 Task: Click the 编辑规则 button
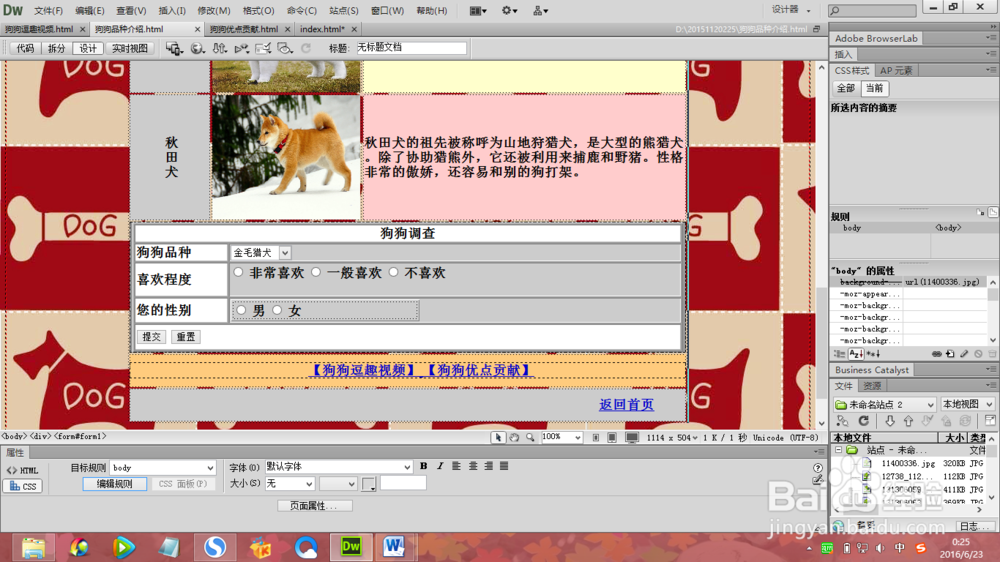[114, 484]
